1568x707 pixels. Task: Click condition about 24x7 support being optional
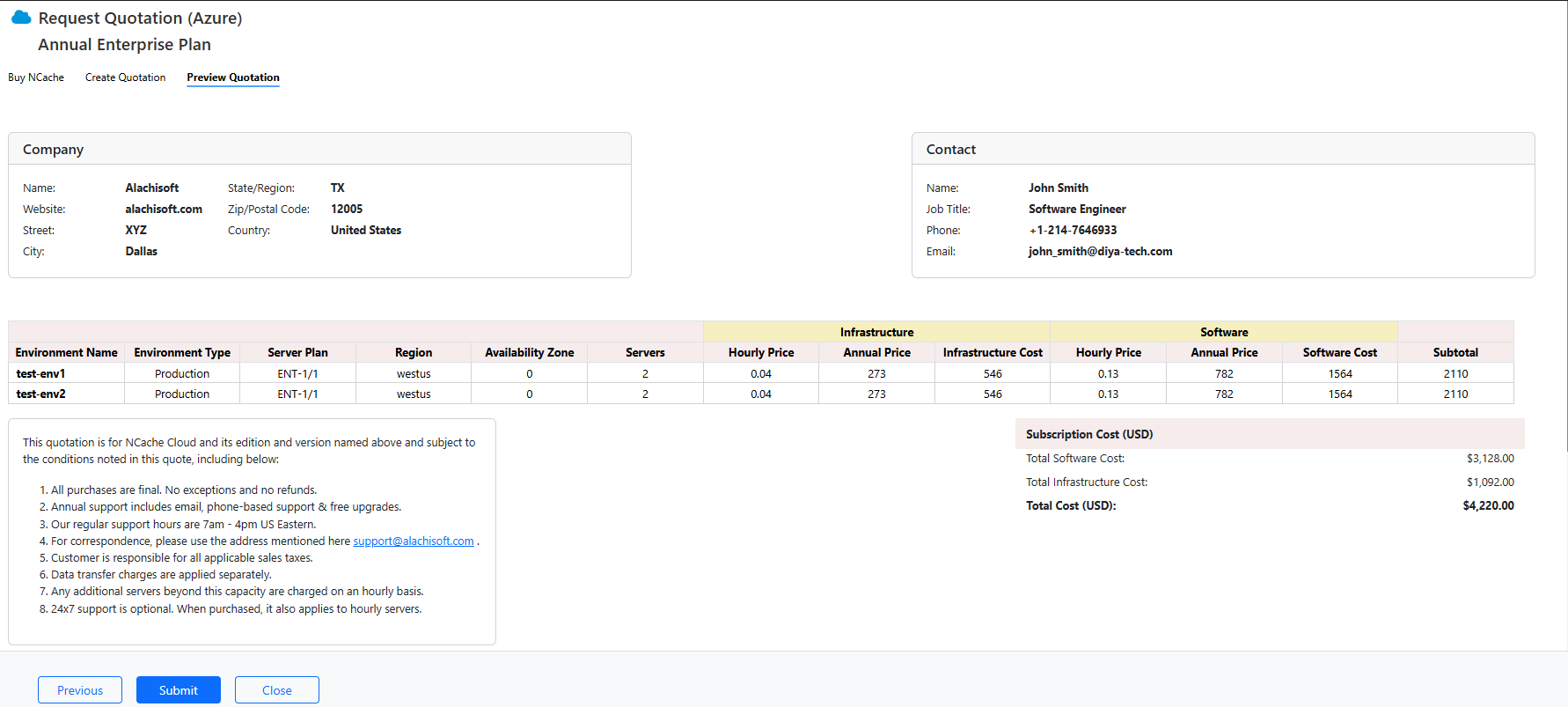point(237,609)
